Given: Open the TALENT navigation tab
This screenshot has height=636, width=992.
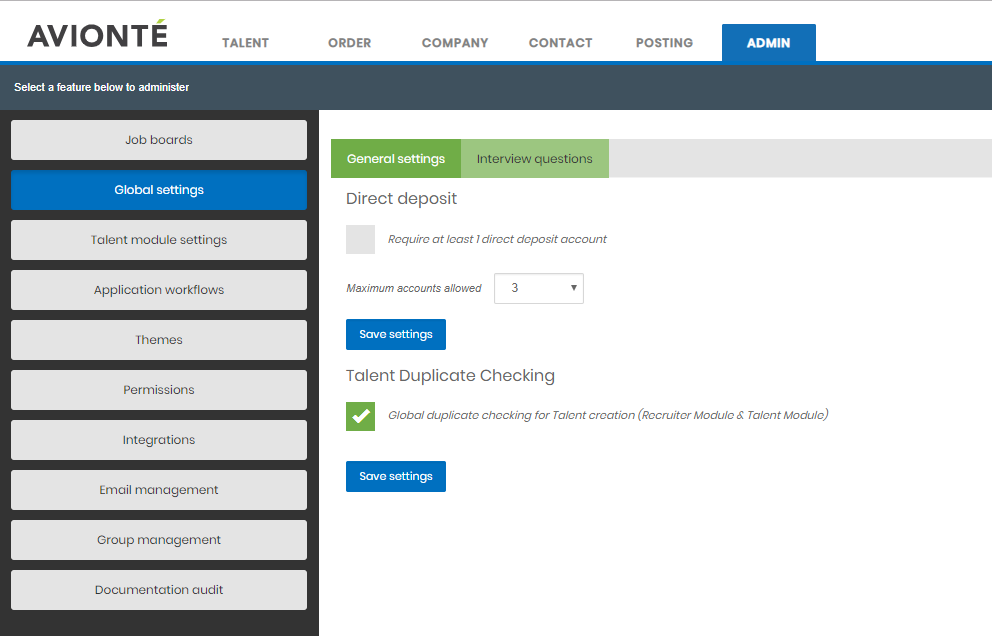Looking at the screenshot, I should 245,43.
